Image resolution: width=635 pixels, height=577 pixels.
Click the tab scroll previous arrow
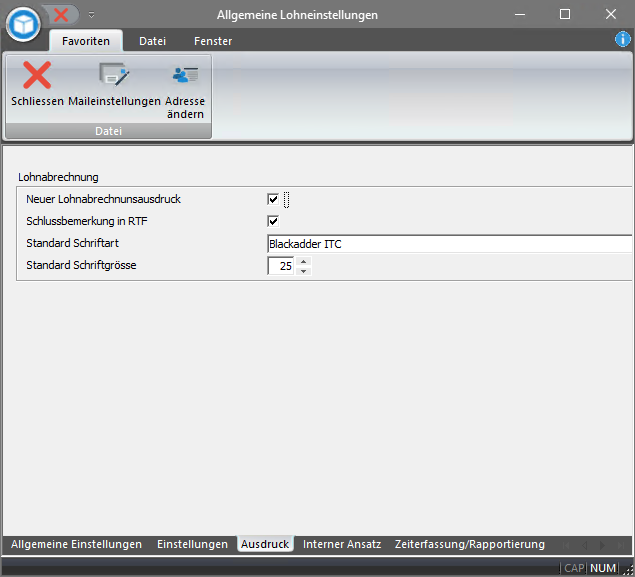584,545
